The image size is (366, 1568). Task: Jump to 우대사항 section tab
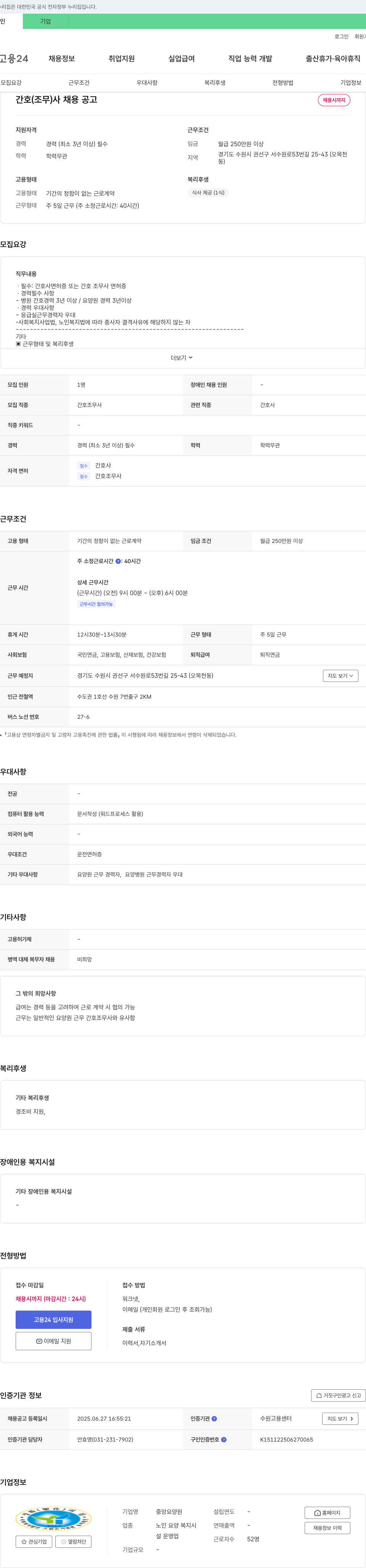(x=147, y=83)
